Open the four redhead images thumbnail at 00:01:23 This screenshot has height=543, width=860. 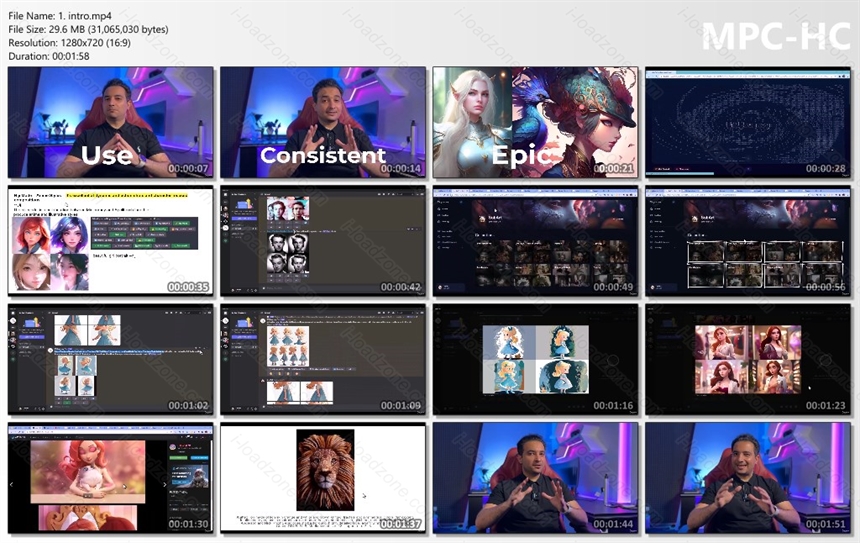coord(748,359)
